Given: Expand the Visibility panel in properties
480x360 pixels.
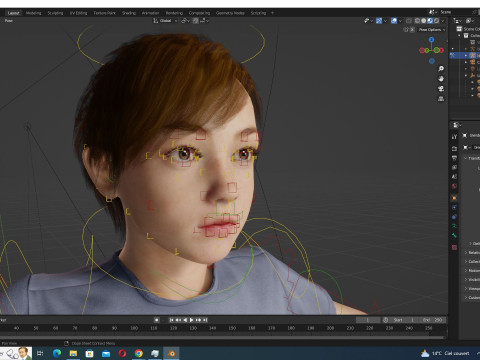Looking at the screenshot, I should click(x=472, y=280).
